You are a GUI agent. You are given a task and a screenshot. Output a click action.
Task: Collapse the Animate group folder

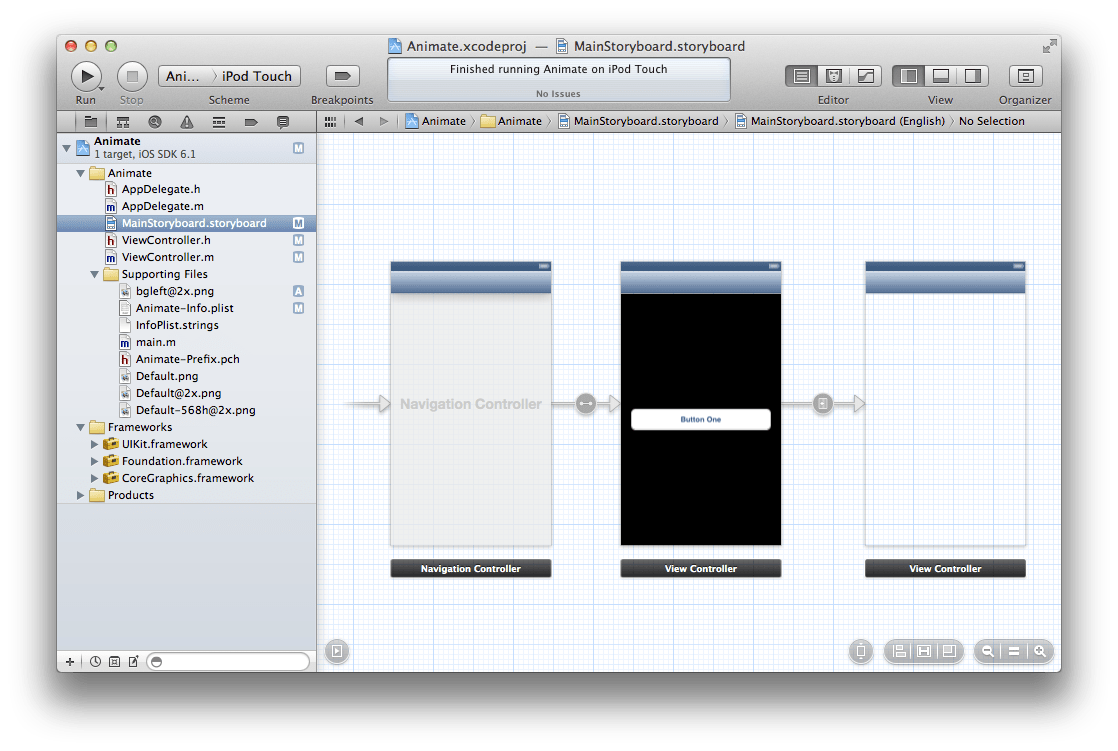[81, 173]
